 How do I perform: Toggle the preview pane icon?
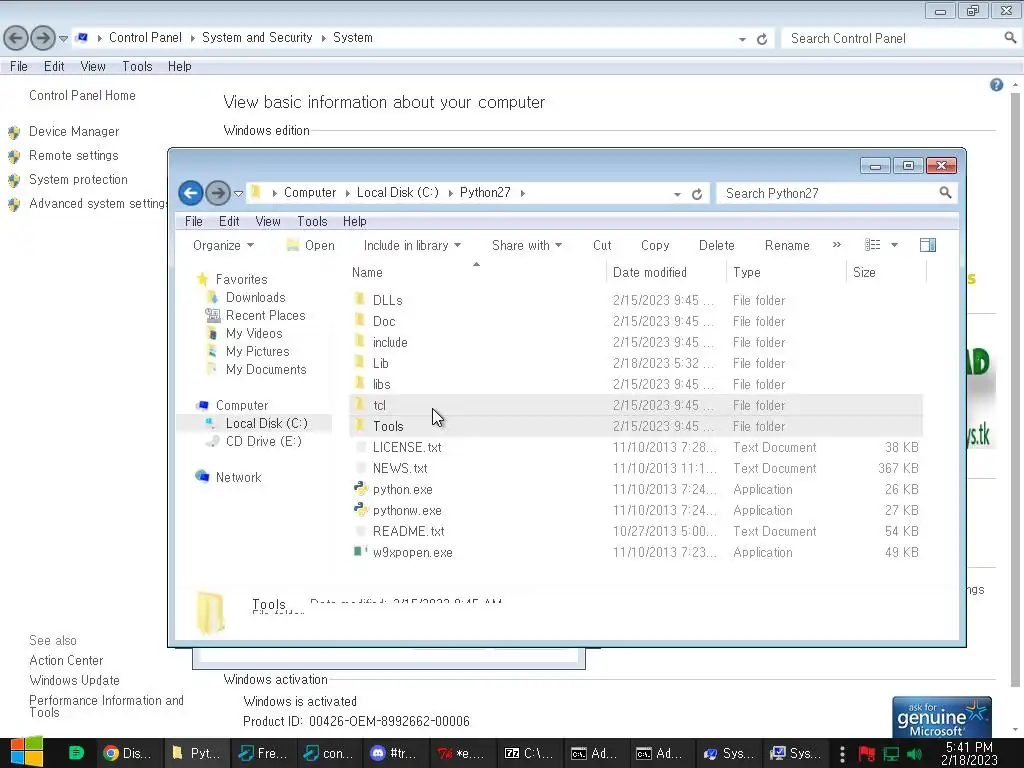point(927,245)
